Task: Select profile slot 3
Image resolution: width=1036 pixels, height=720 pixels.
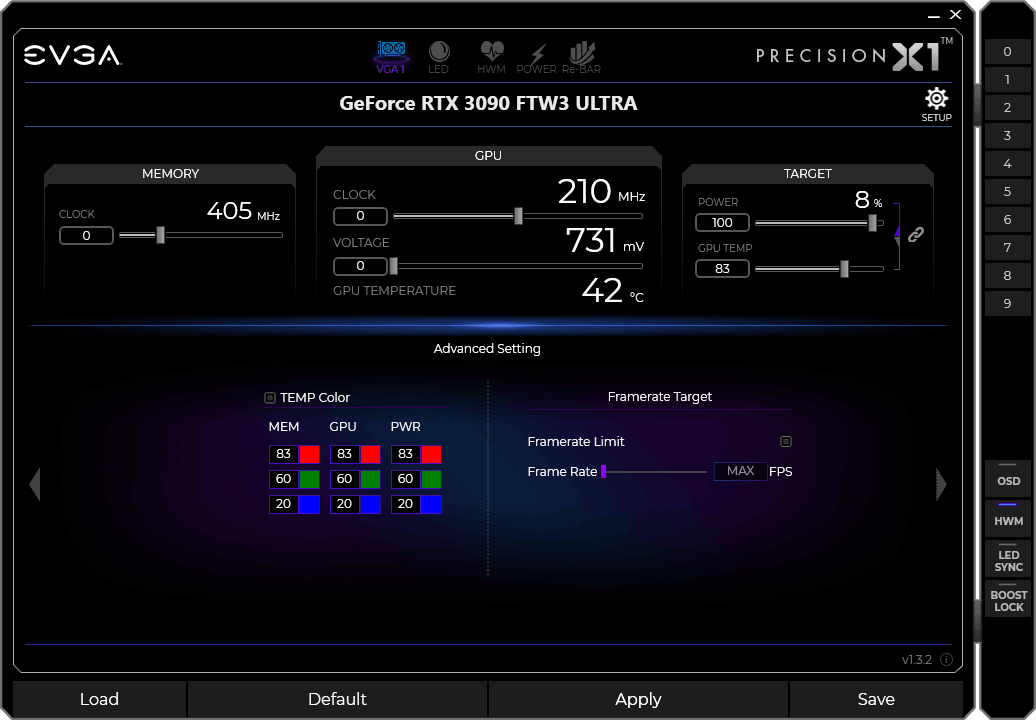Action: tap(1007, 136)
